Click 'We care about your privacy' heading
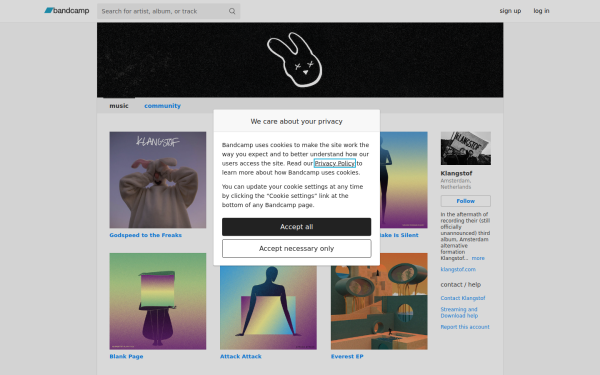 point(297,121)
